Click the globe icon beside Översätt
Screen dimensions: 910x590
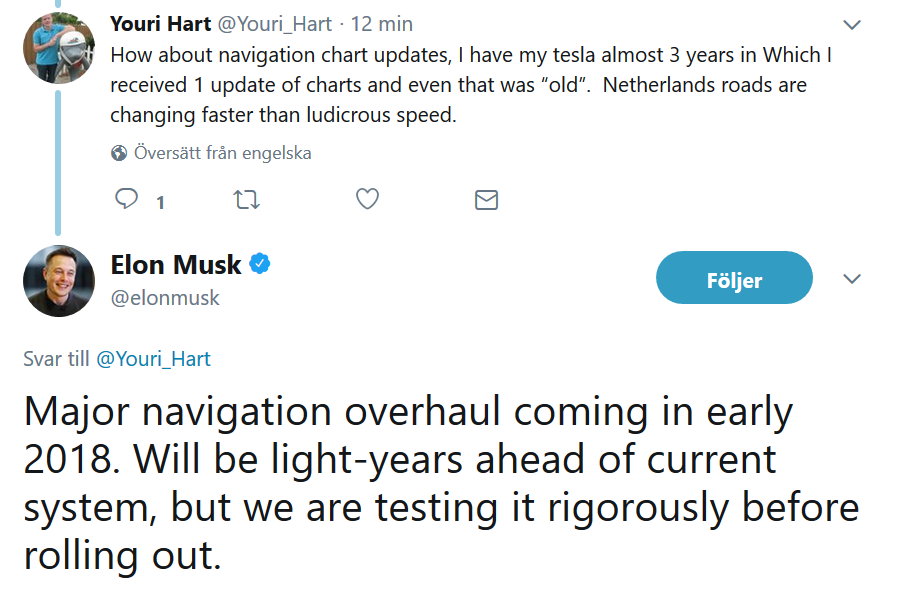[119, 153]
